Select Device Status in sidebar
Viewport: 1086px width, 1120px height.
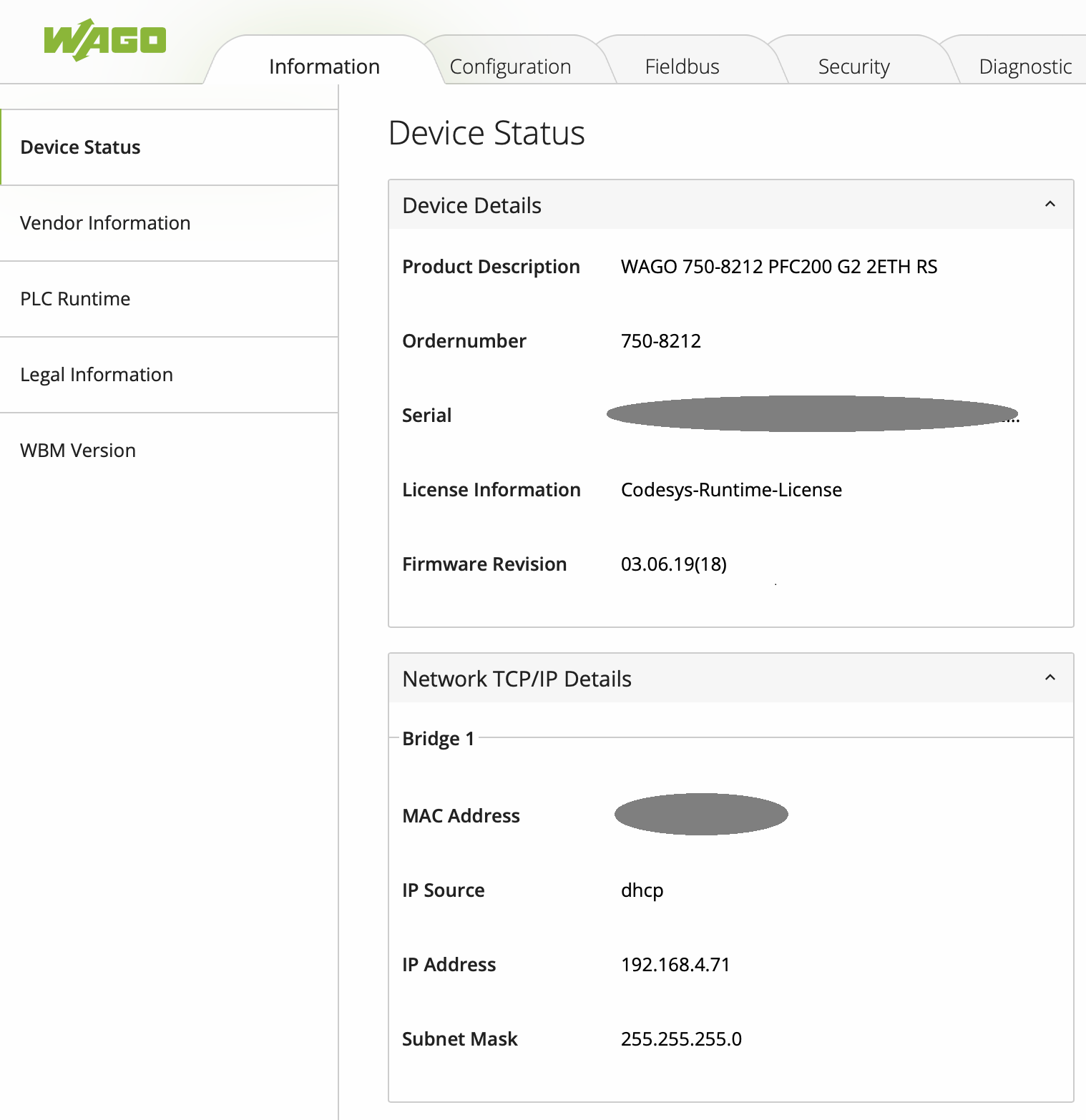click(x=80, y=147)
